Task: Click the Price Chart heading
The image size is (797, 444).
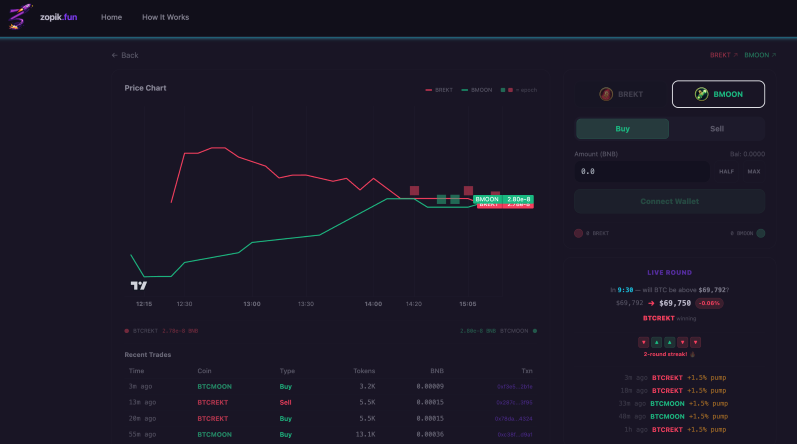Action: point(145,88)
